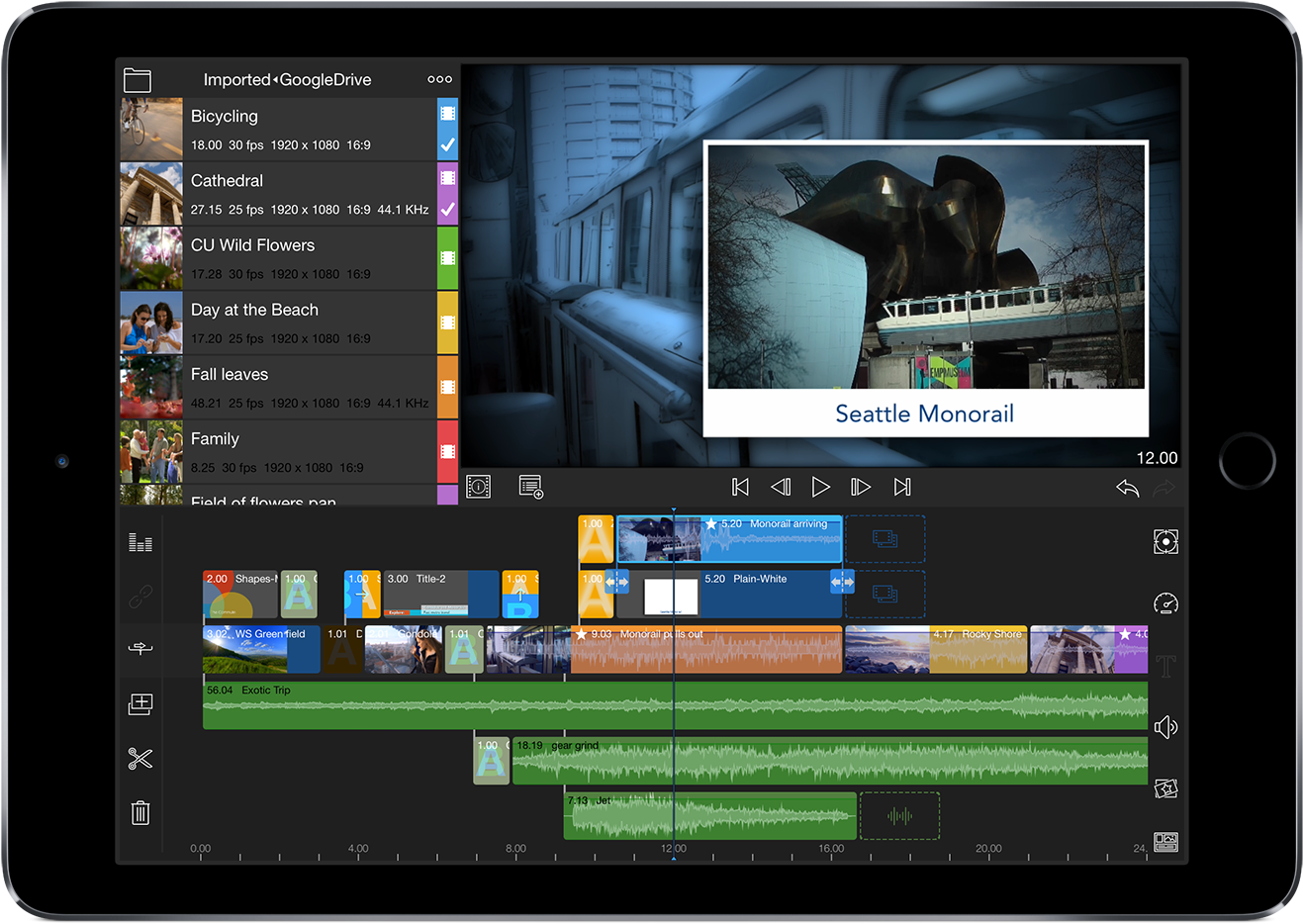1303x924 pixels.
Task: Activate the insert/overwrite edit mode tool
Action: pos(140,650)
